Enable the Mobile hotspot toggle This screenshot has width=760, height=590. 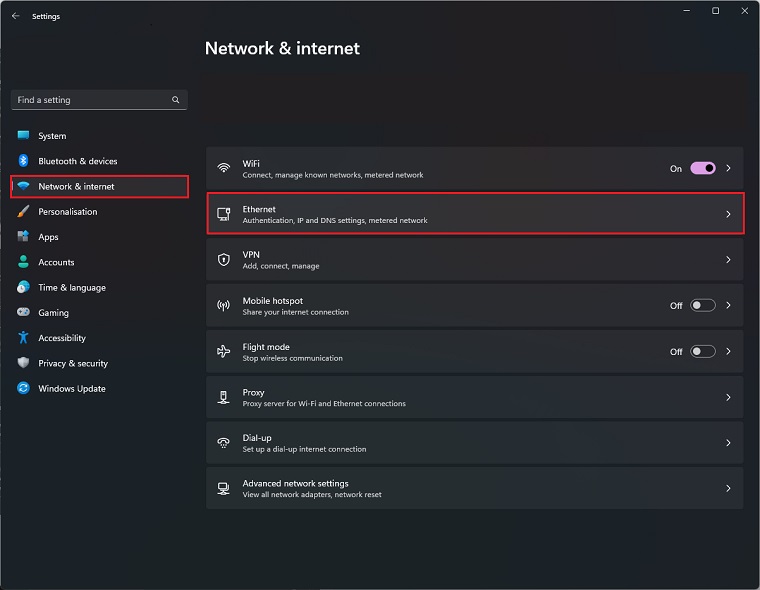tap(702, 306)
